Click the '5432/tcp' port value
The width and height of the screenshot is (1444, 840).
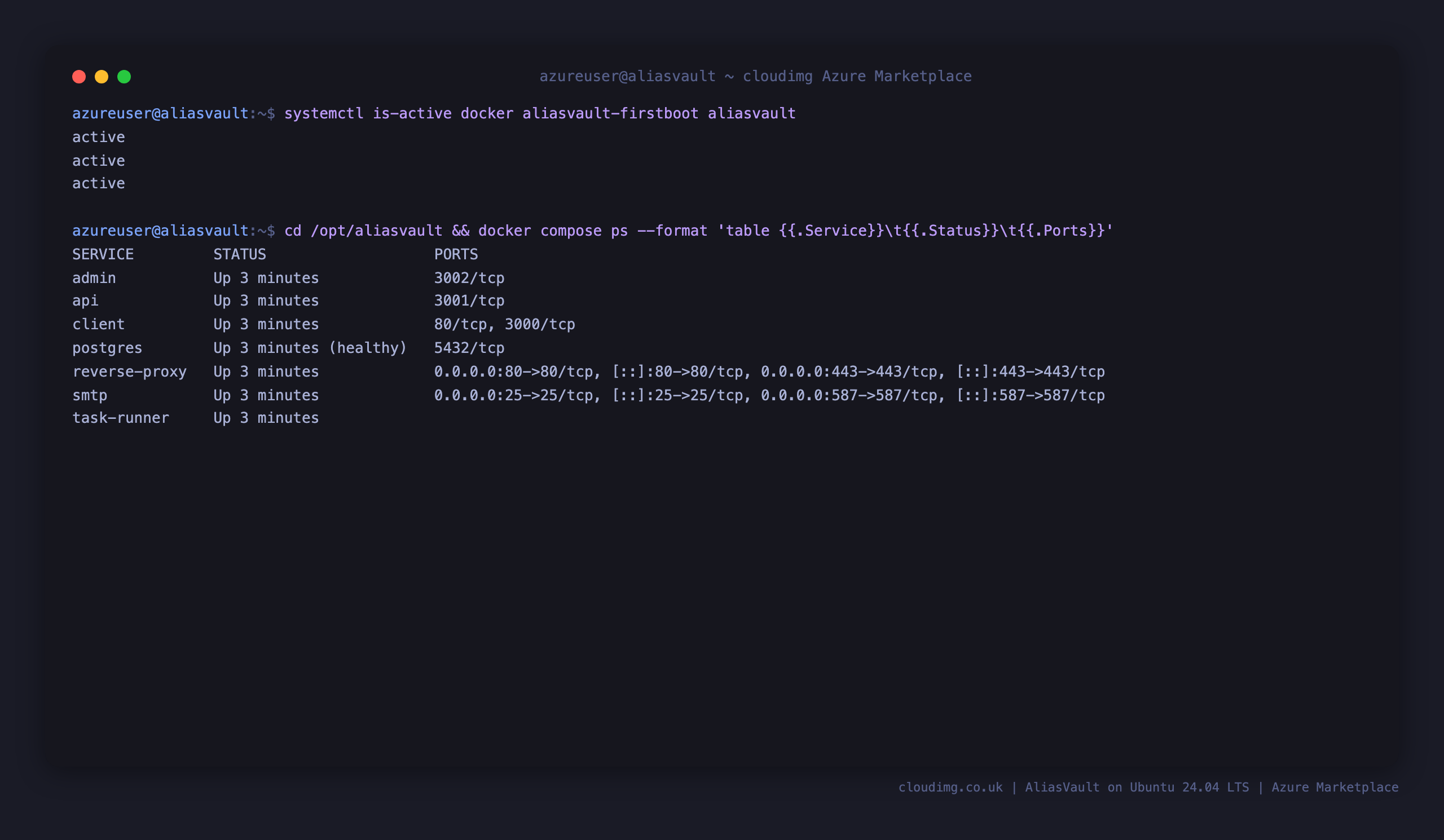[469, 348]
